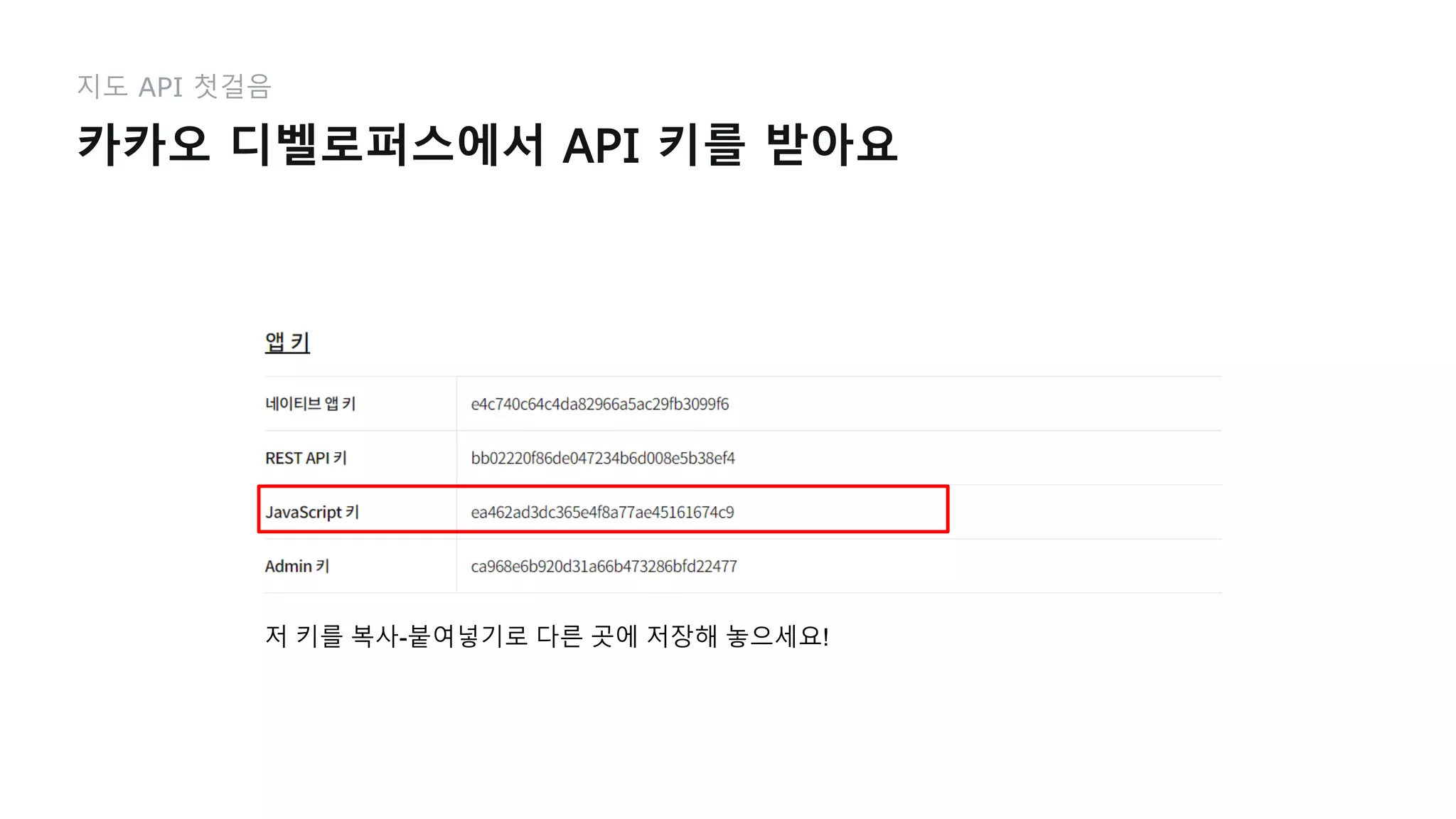This screenshot has width=1456, height=819.
Task: Select the 'REST API 키' row label
Action: [306, 458]
